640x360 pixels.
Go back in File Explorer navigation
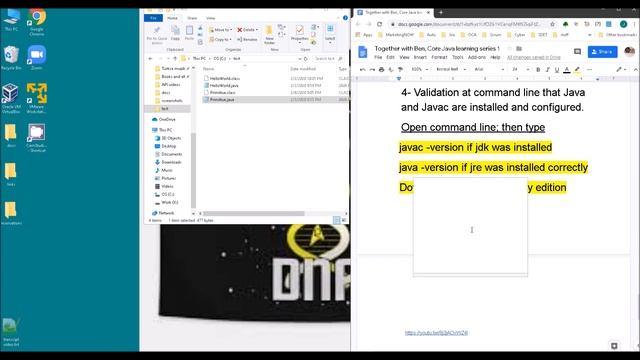pyautogui.click(x=150, y=59)
